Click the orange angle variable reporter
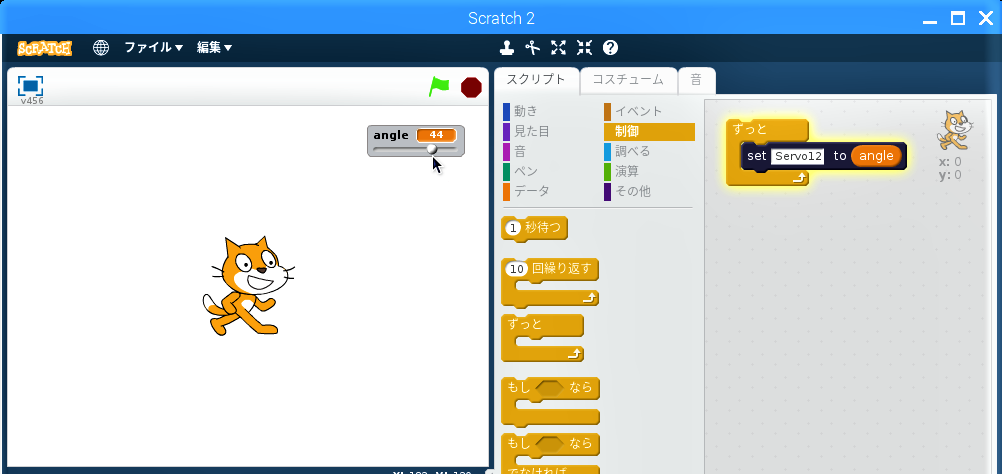The width and height of the screenshot is (1002, 474). pyautogui.click(x=876, y=157)
